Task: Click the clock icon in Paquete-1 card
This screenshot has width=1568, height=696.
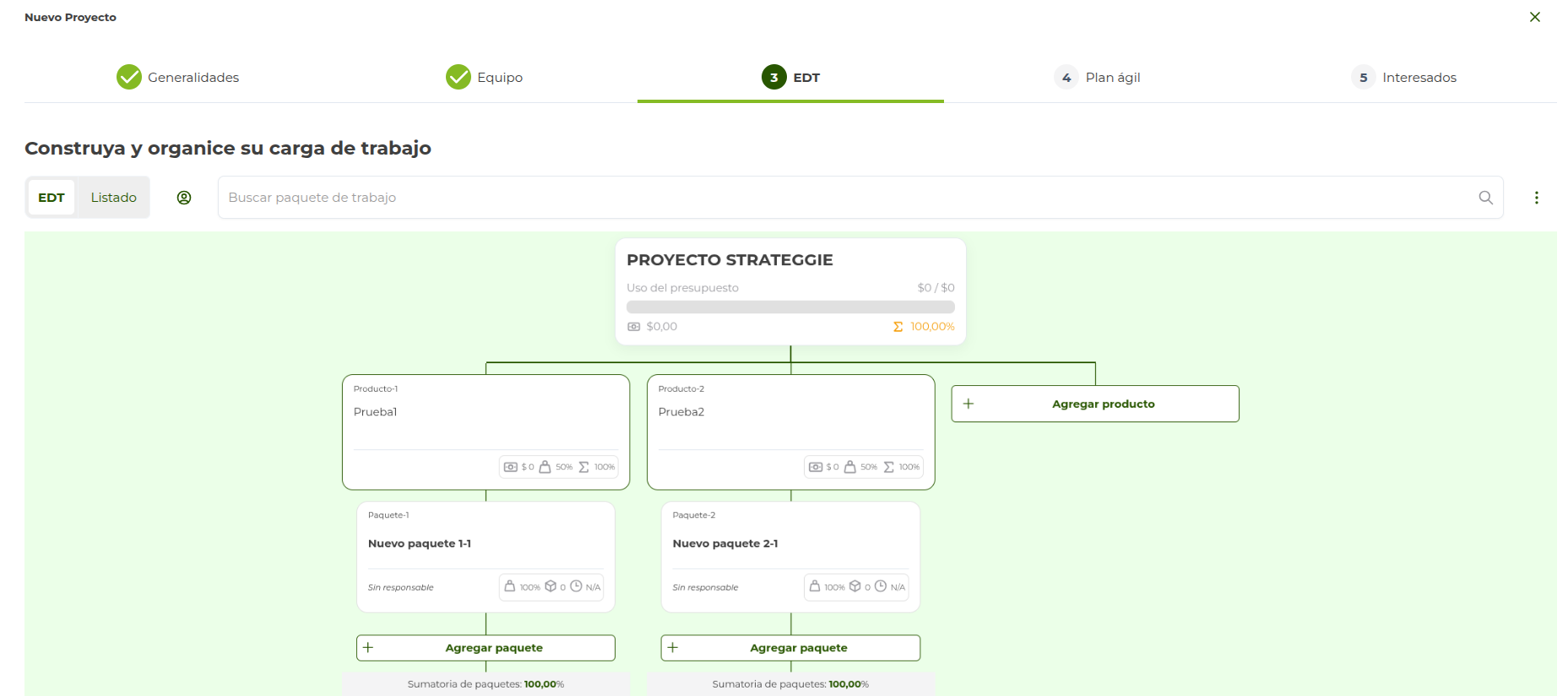Action: point(576,586)
